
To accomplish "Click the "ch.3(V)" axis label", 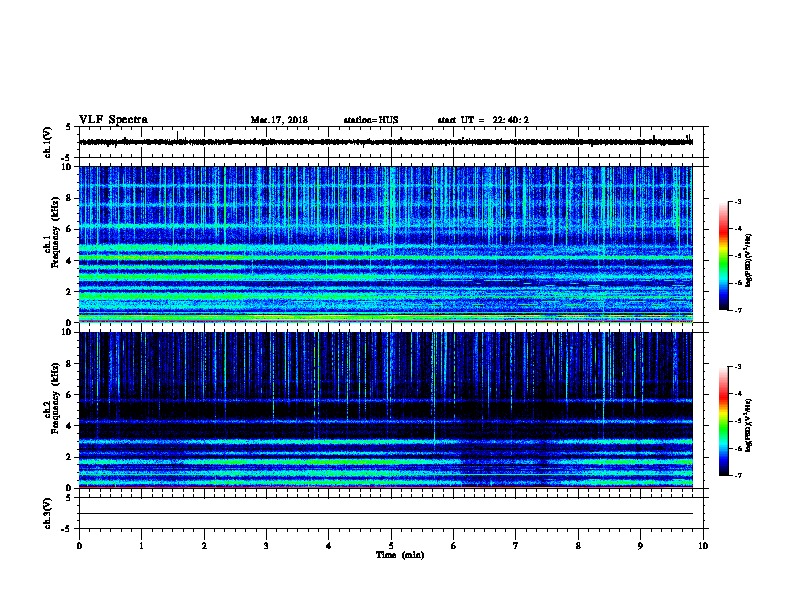I will (x=48, y=513).
